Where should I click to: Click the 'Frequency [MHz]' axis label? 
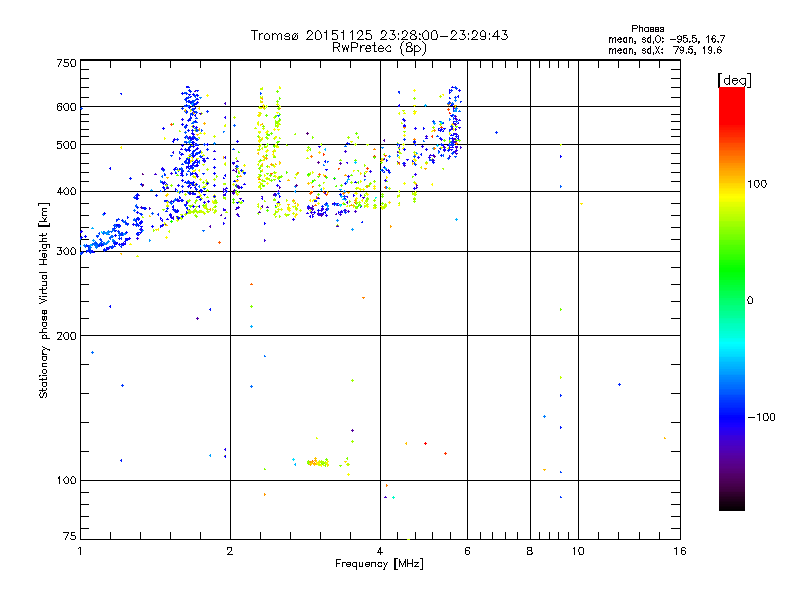[x=379, y=564]
